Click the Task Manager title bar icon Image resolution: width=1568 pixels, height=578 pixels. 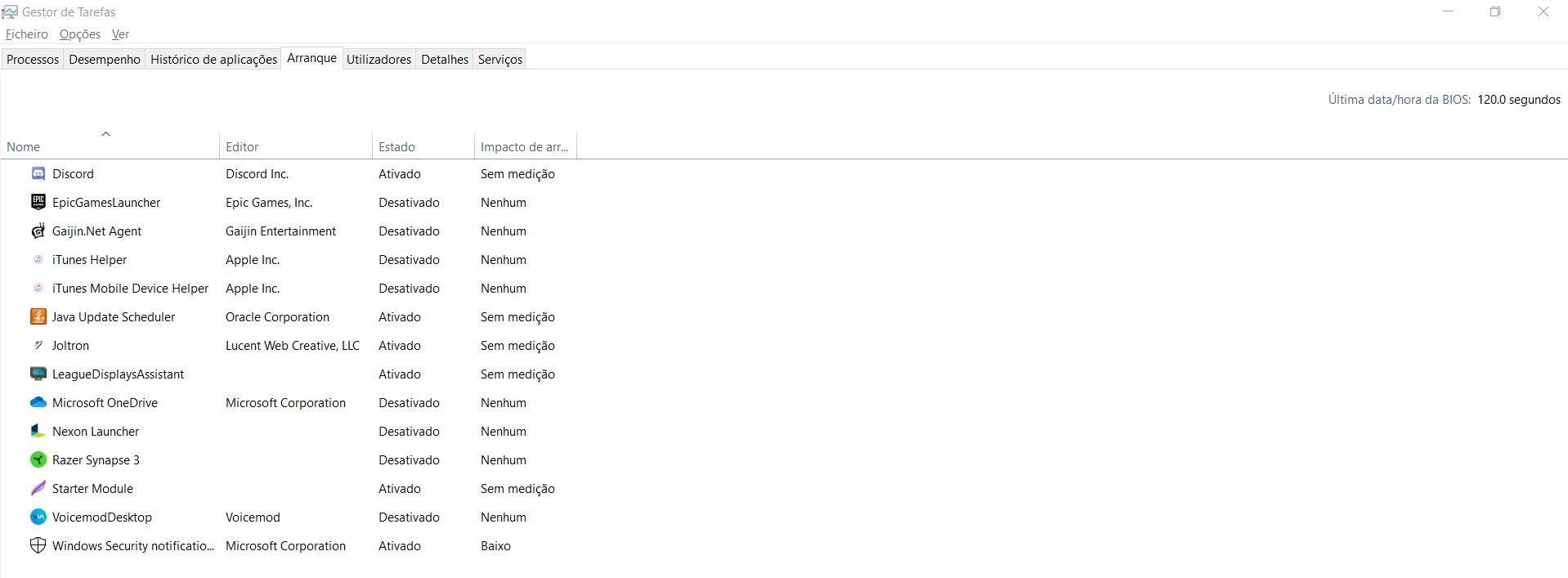coord(10,11)
